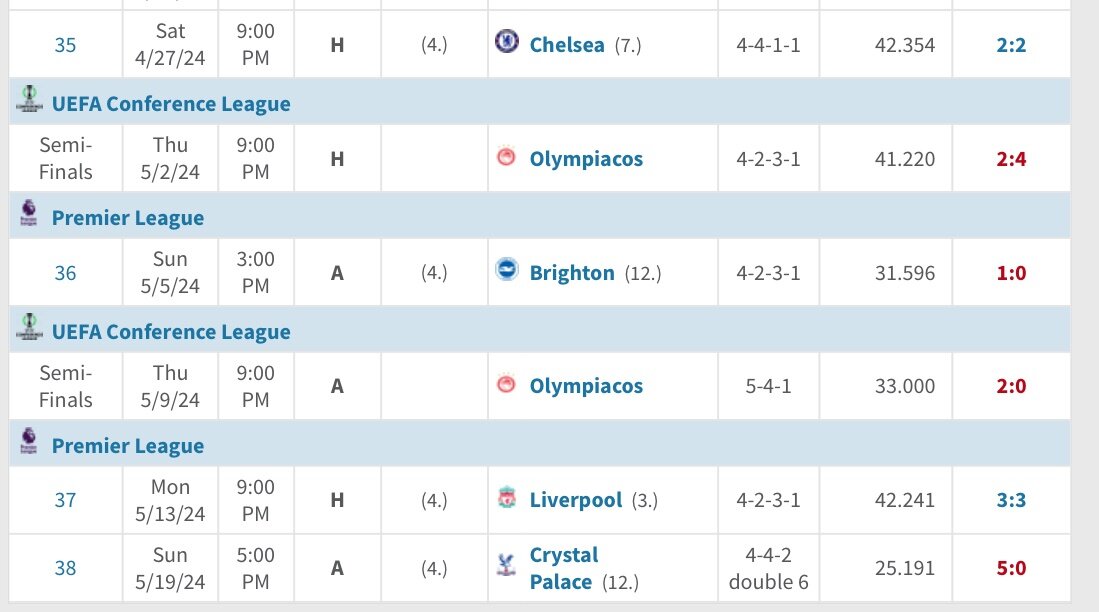The image size is (1099, 612).
Task: Click the second UEFA Conference League trophy icon
Action: click(x=29, y=327)
